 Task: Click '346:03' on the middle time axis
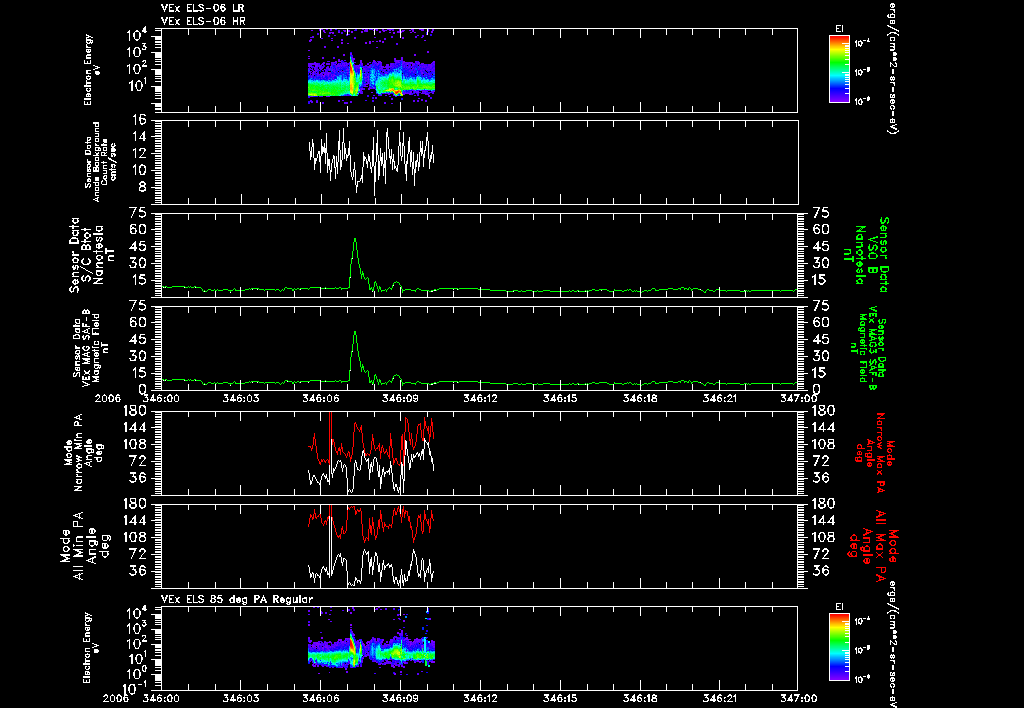tap(240, 398)
